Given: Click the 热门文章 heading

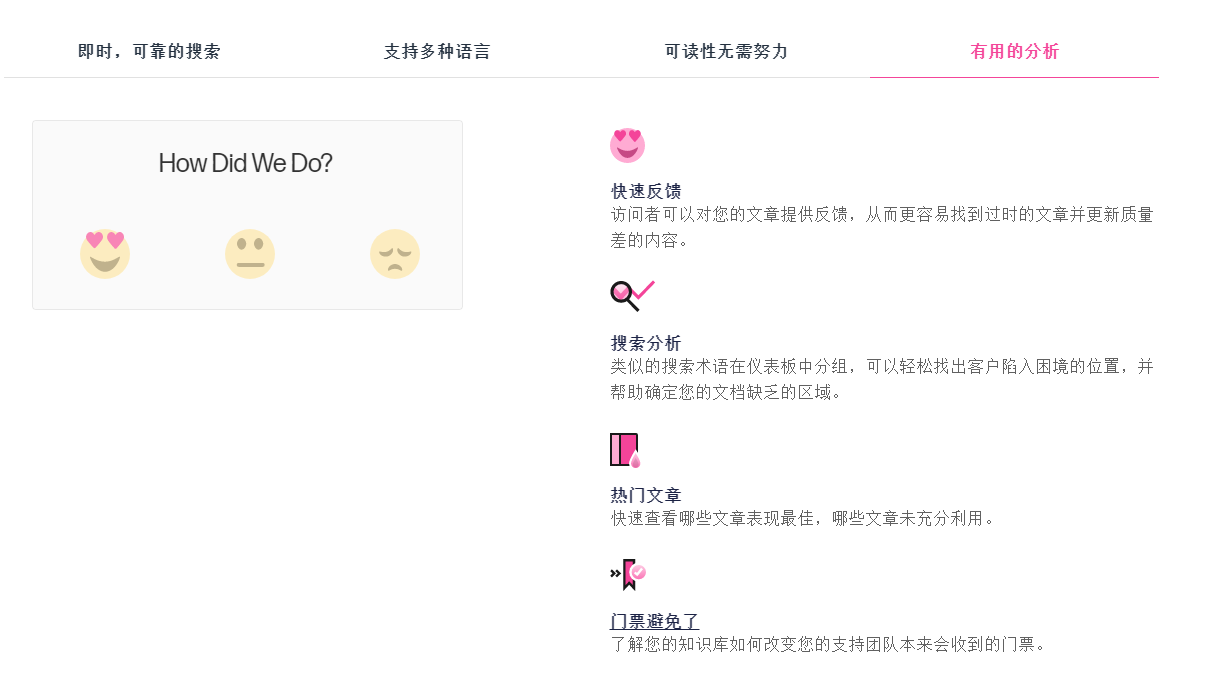Looking at the screenshot, I should [646, 495].
